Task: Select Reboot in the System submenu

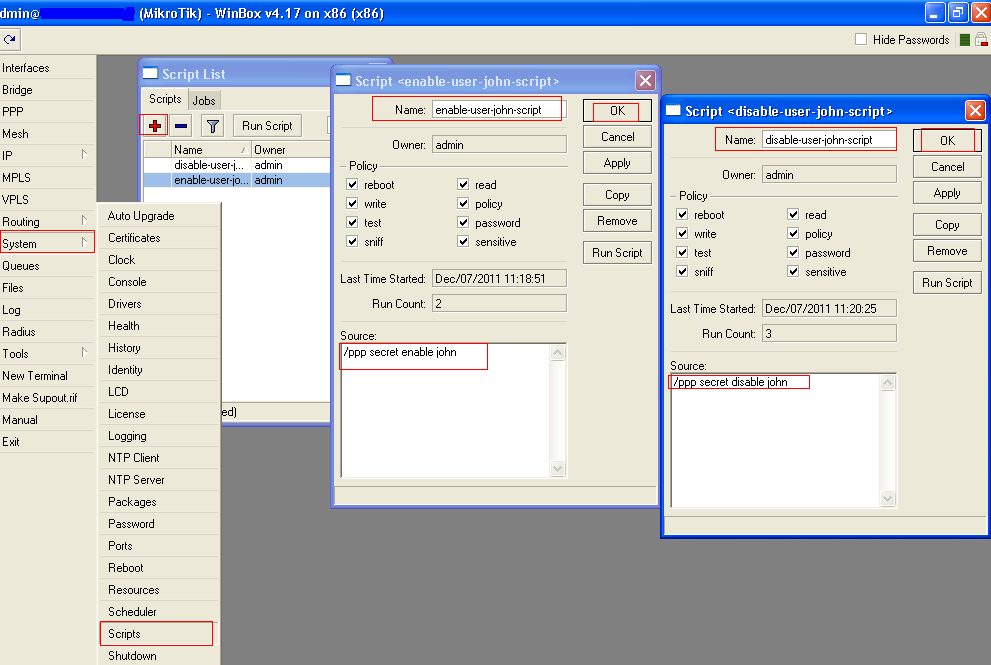Action: tap(158, 568)
